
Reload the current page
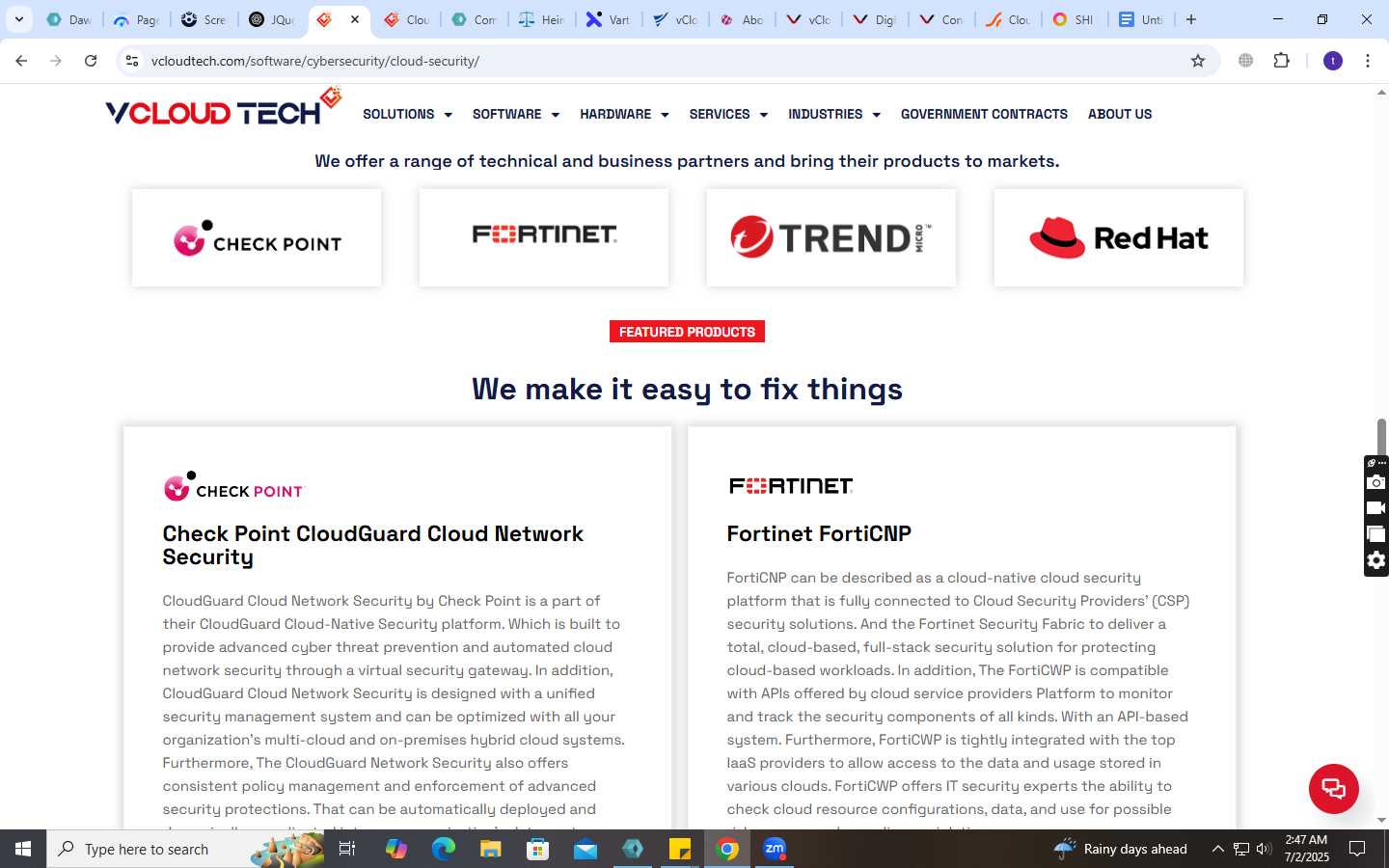91,61
